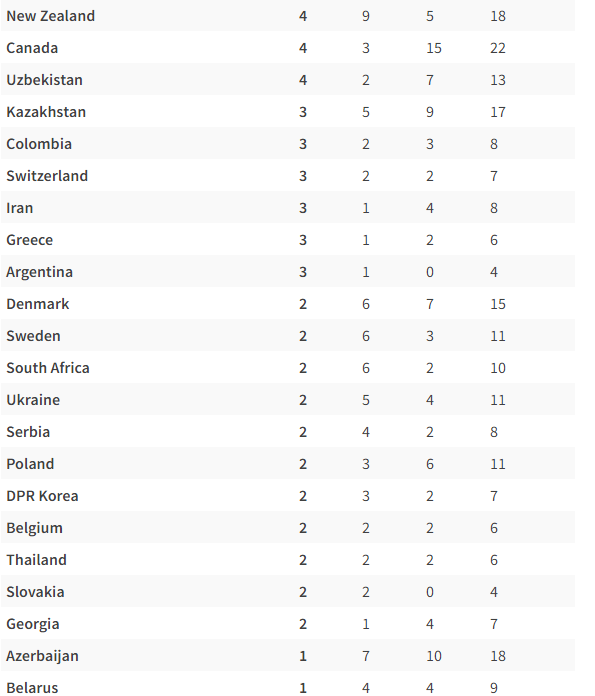Image resolution: width=595 pixels, height=696 pixels.
Task: Select Switzerland in the list
Action: coord(47,176)
